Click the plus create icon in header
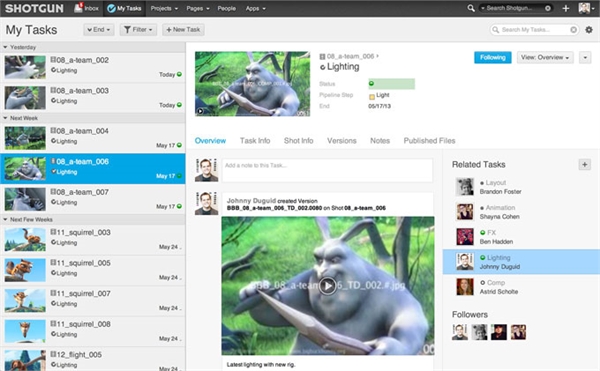The image size is (600, 371). [x=566, y=8]
